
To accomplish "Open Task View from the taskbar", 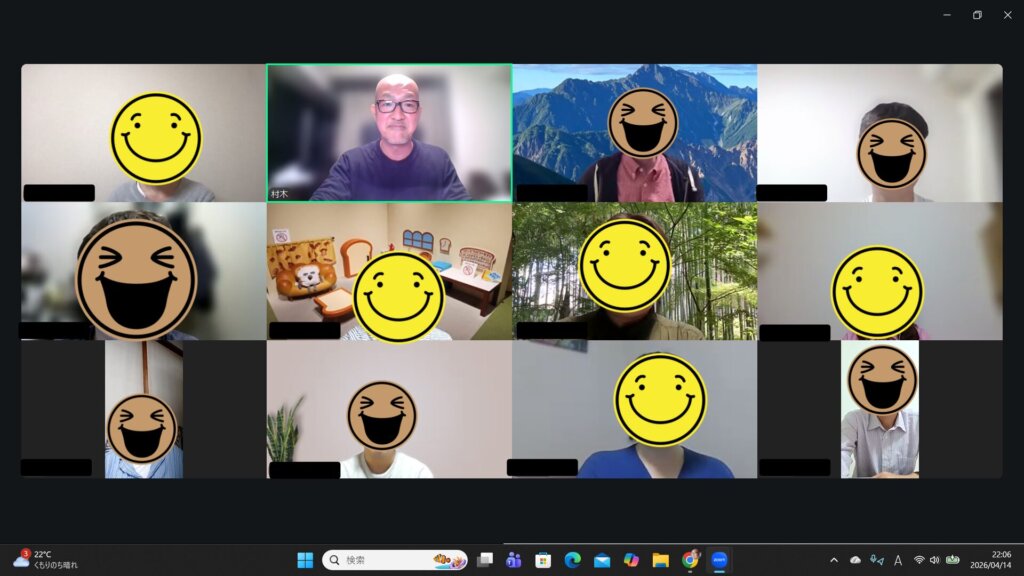I will (x=485, y=560).
